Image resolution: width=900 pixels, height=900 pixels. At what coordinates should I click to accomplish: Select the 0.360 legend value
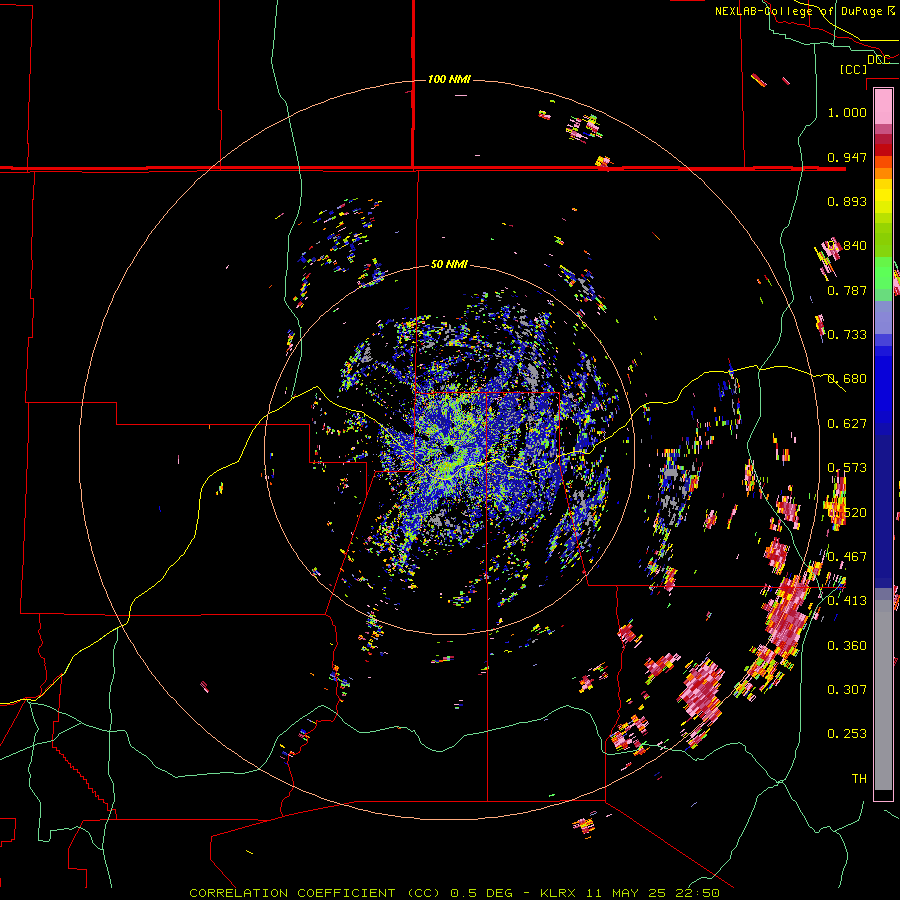tap(847, 646)
